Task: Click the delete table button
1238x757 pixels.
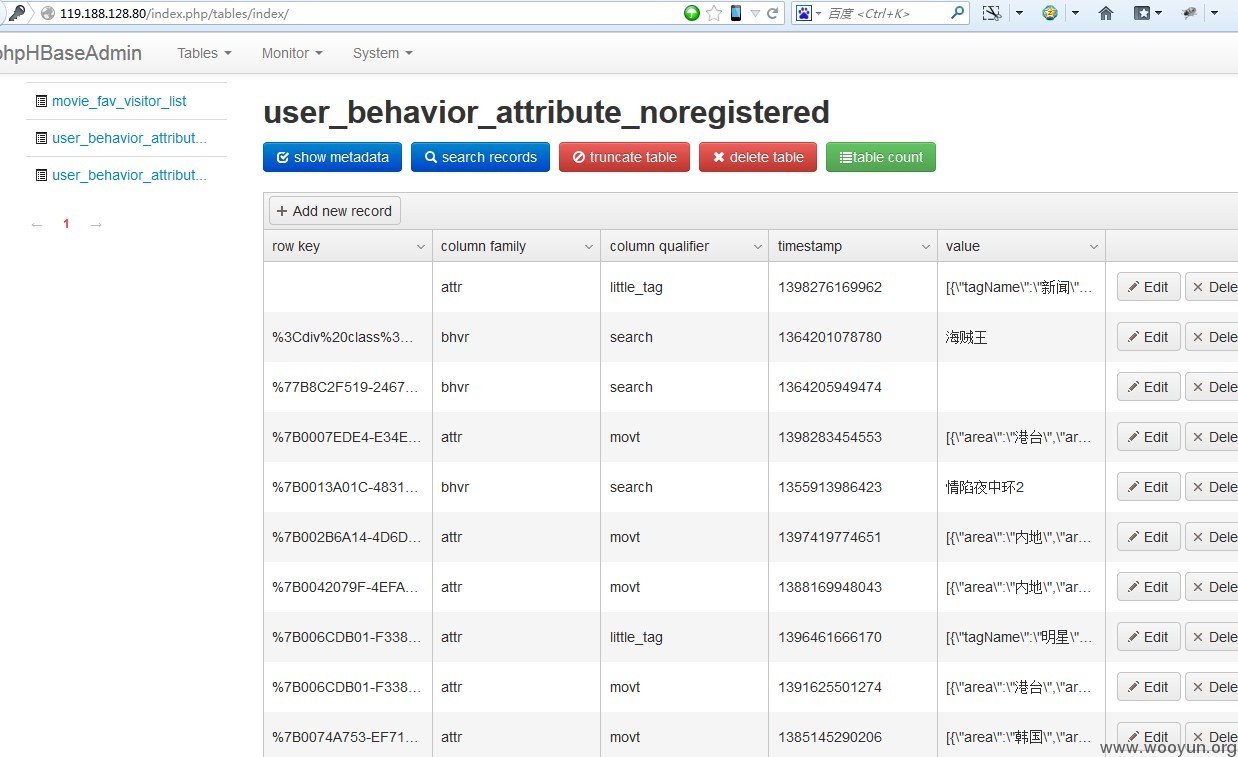Action: [757, 157]
